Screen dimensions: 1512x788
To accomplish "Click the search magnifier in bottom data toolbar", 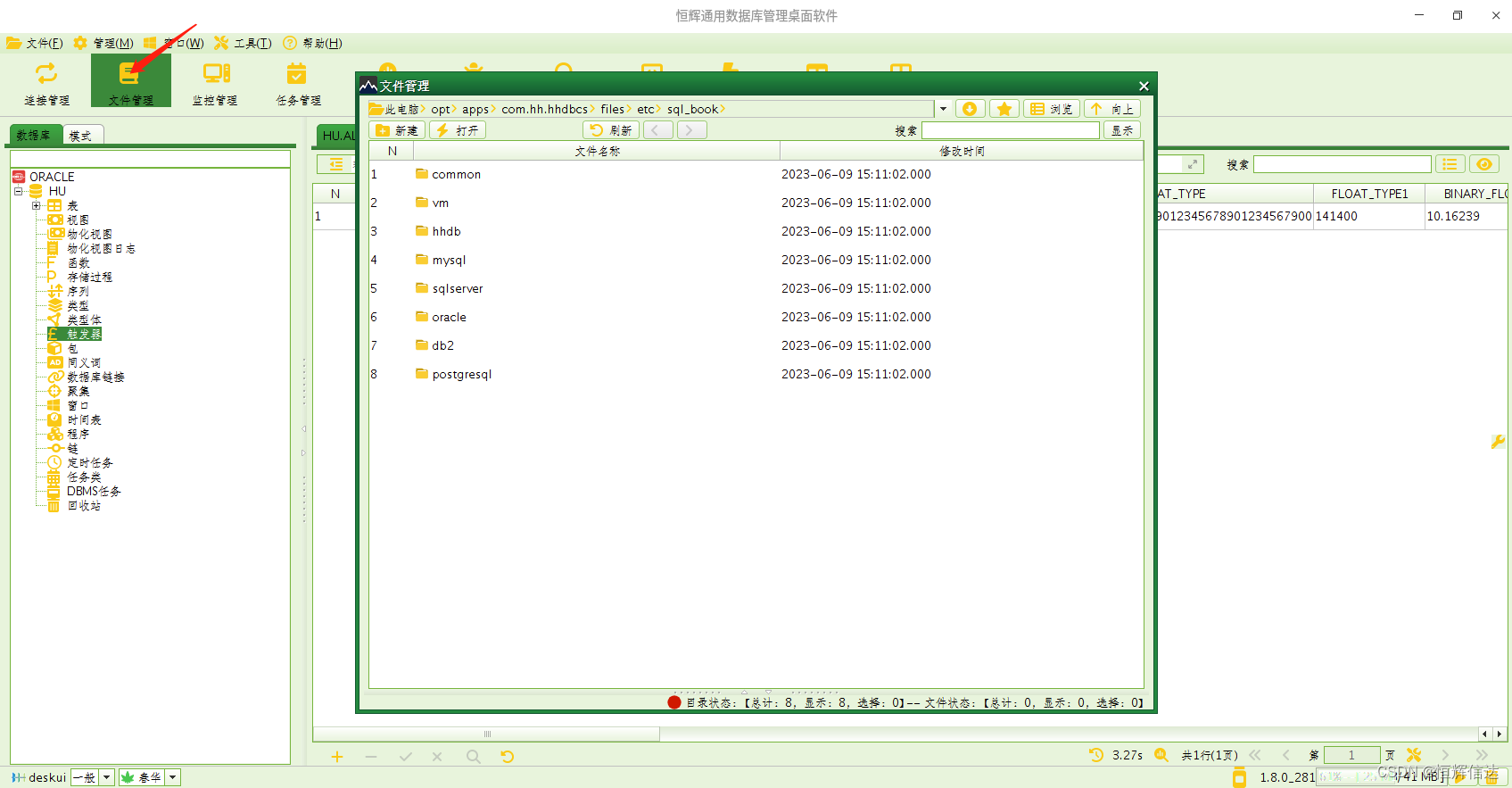I will pyautogui.click(x=474, y=757).
